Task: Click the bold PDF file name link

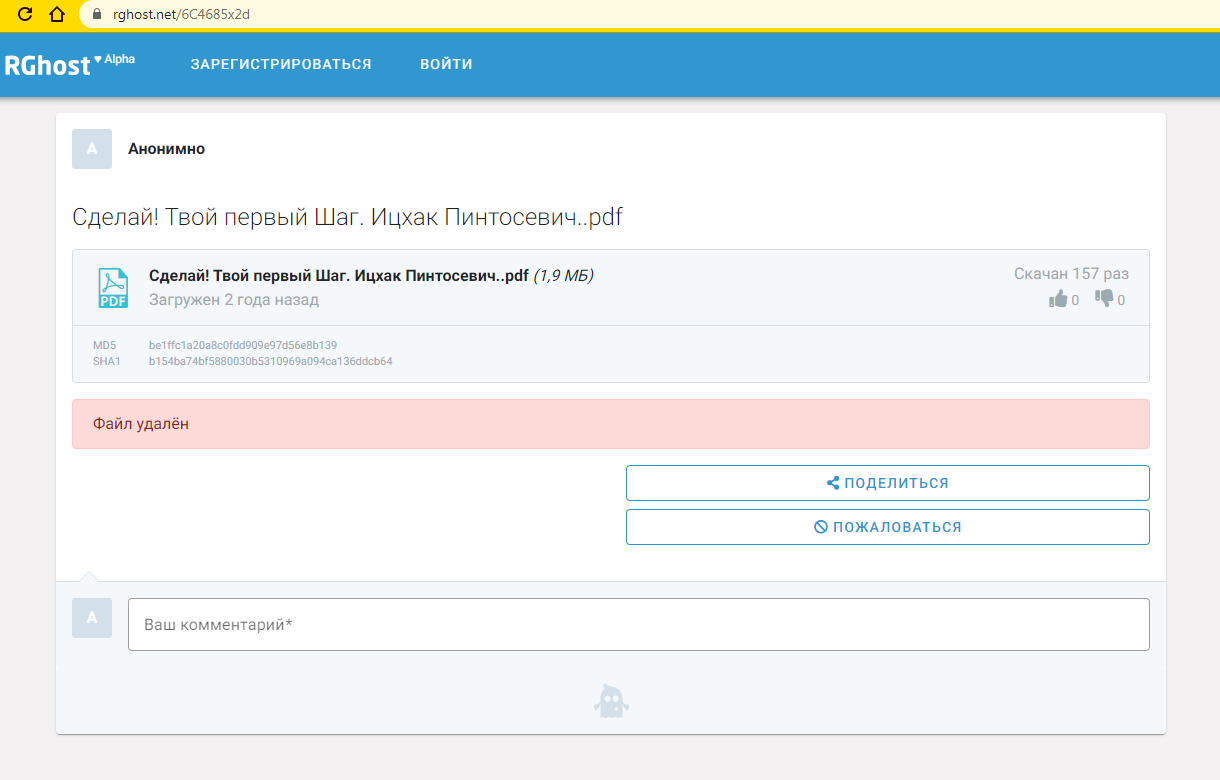Action: click(x=338, y=276)
